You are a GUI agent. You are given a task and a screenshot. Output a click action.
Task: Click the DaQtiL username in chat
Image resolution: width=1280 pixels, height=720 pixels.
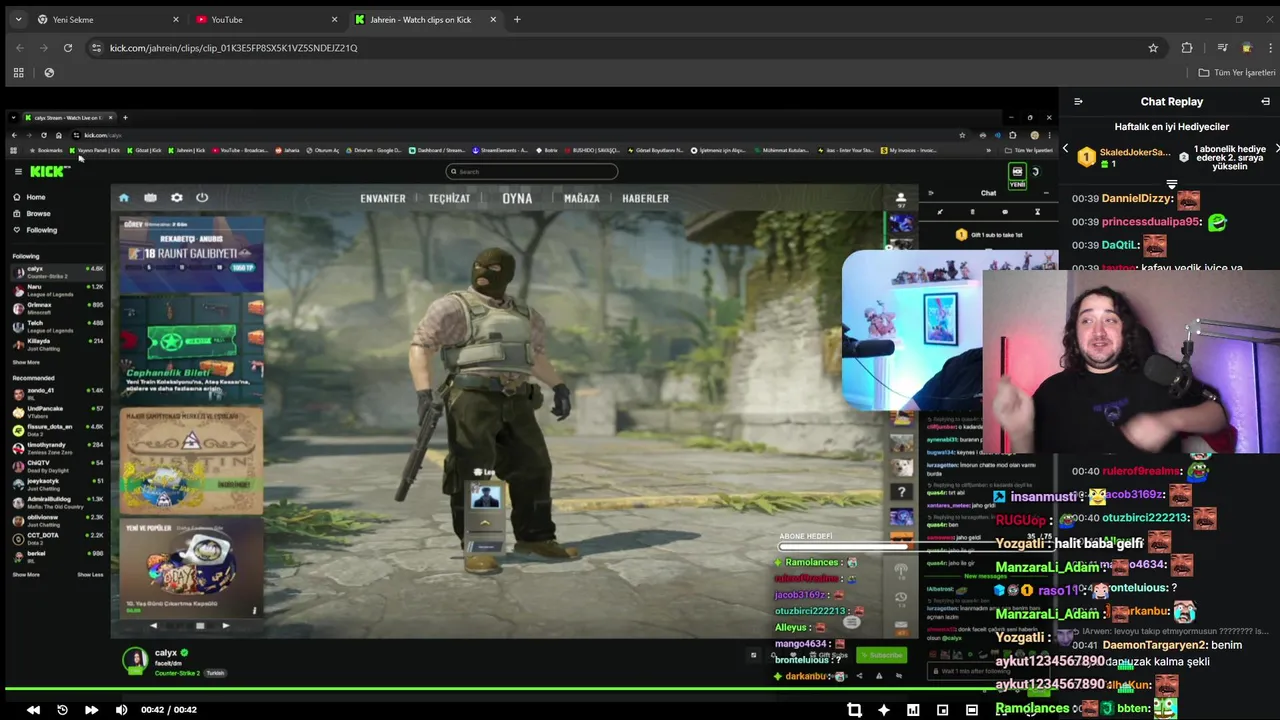tap(1120, 244)
